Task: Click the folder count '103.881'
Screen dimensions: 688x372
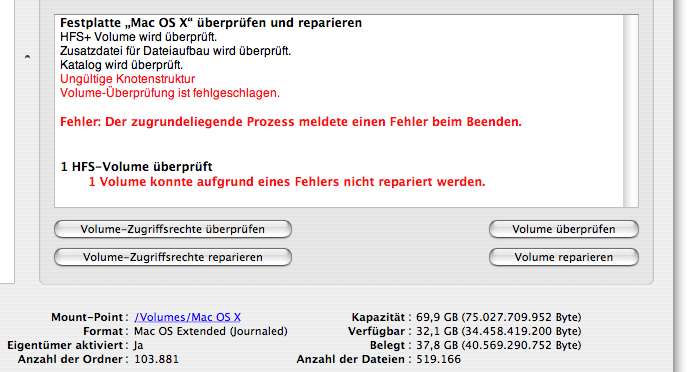Action: click(157, 359)
